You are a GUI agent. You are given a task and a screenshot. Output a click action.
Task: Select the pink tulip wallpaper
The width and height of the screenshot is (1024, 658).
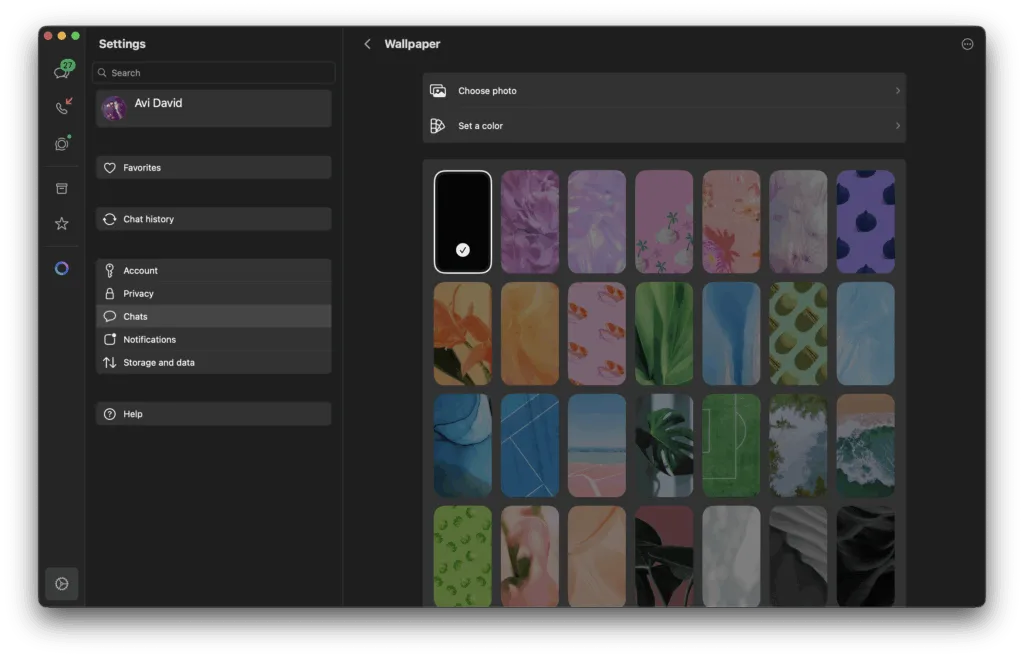coord(530,556)
